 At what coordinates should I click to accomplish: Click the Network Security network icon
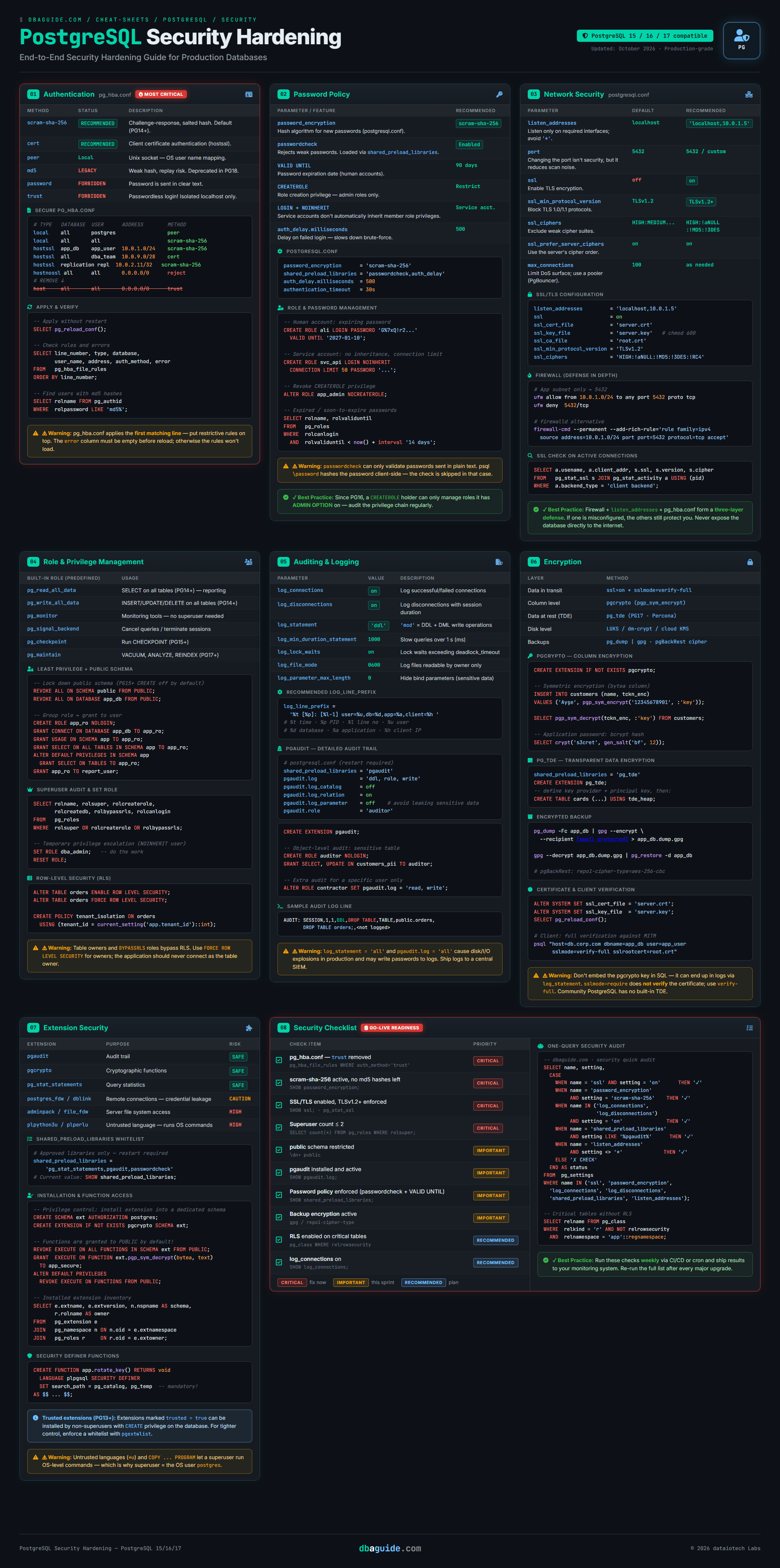749,94
